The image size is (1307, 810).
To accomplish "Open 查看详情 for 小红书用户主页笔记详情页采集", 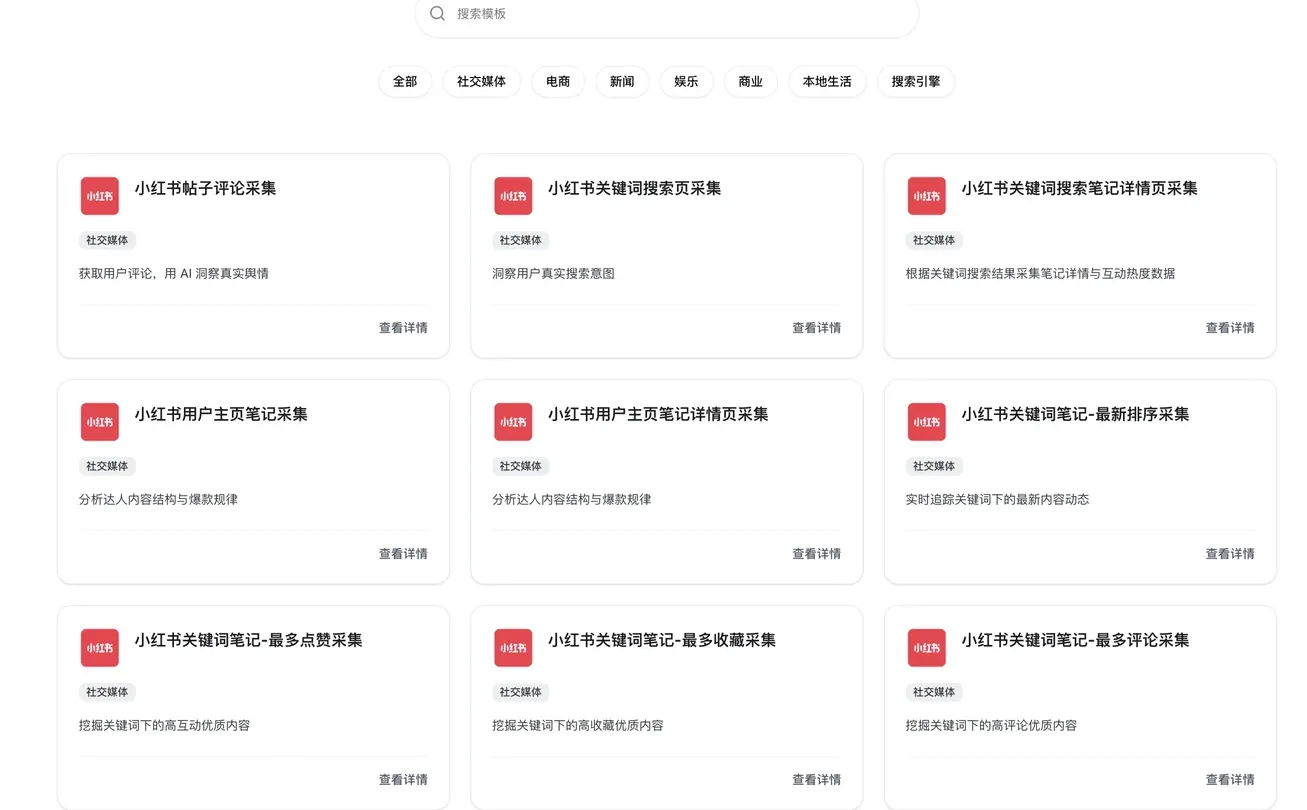I will 816,553.
